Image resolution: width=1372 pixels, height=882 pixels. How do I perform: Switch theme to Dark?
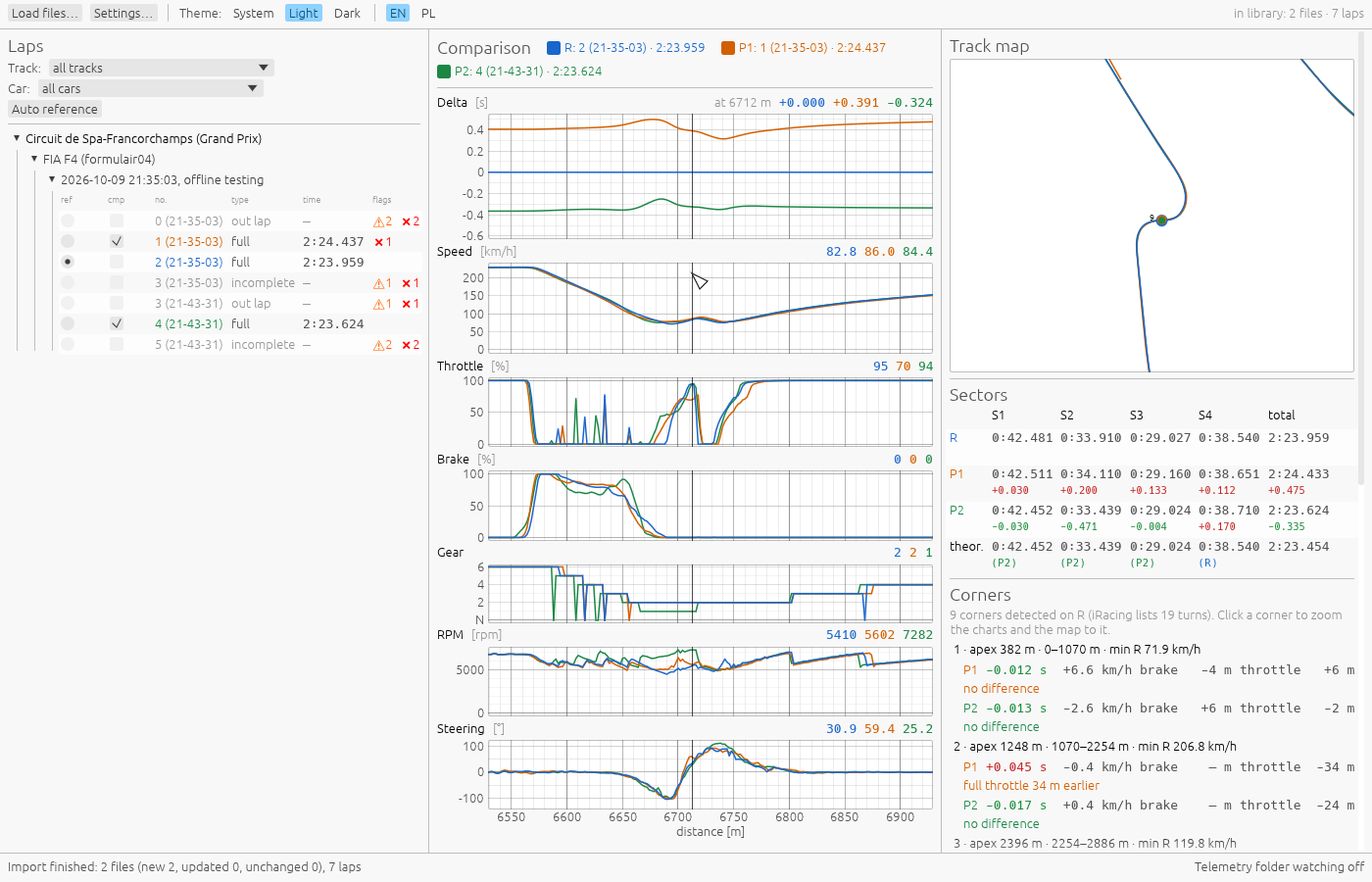[x=347, y=13]
